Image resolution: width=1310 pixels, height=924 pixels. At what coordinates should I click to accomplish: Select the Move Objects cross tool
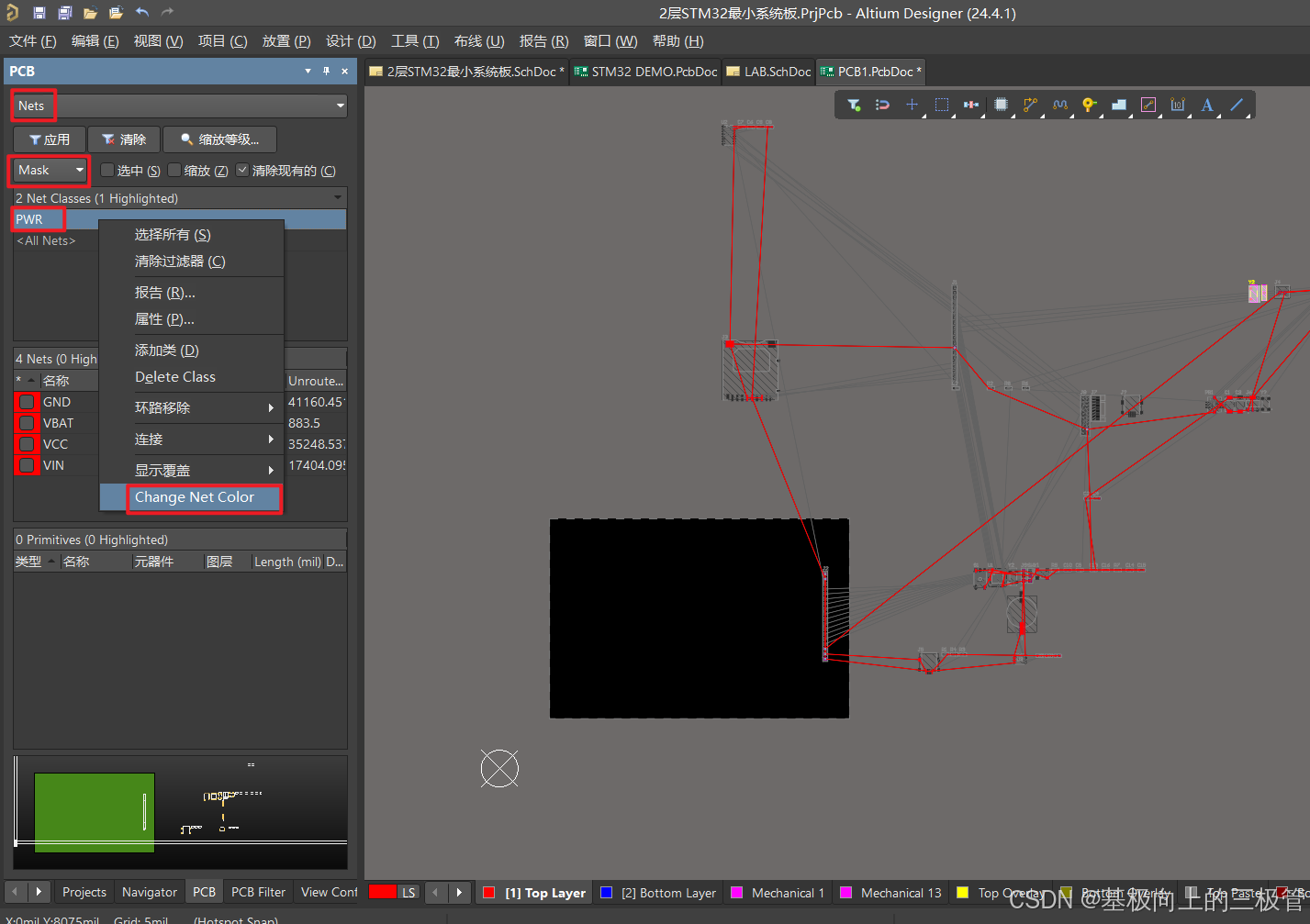tap(912, 106)
